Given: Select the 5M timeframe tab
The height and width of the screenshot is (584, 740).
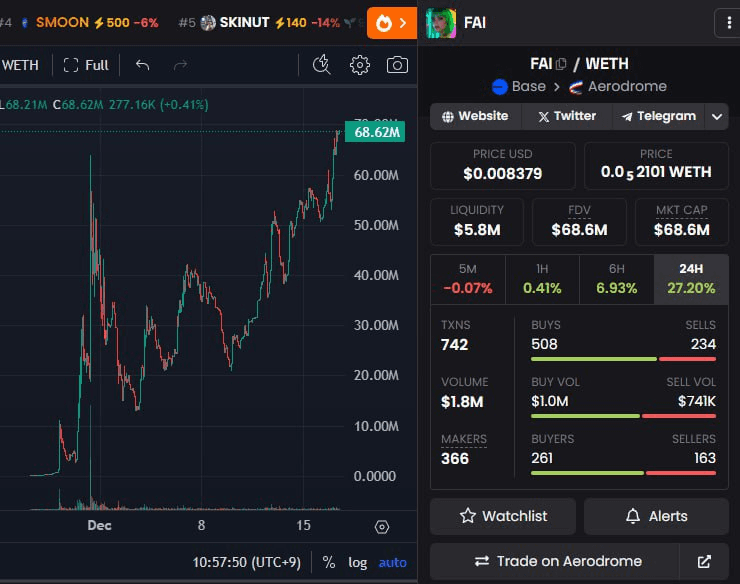Looking at the screenshot, I should [468, 279].
